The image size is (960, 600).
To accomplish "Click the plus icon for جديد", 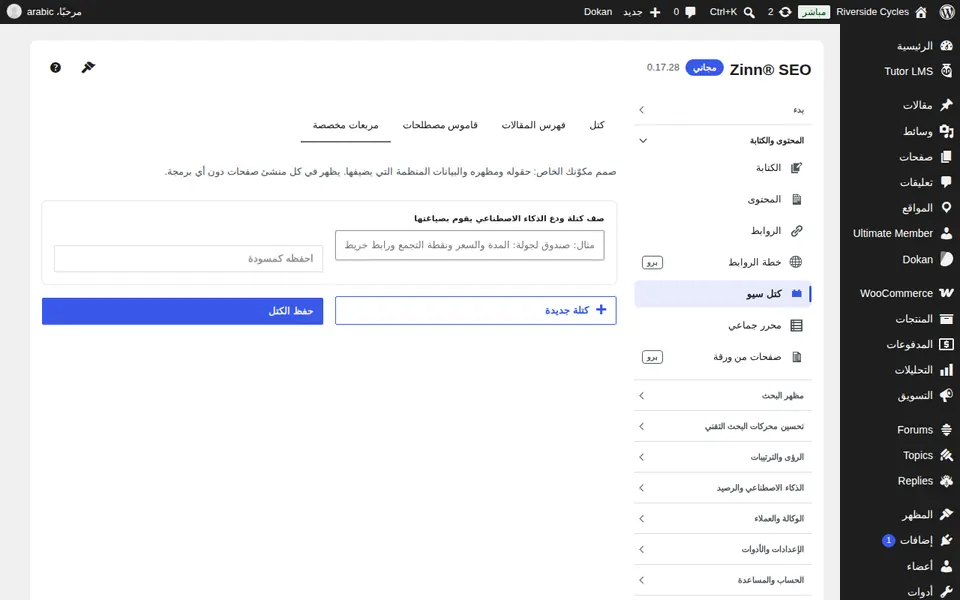I will point(655,12).
